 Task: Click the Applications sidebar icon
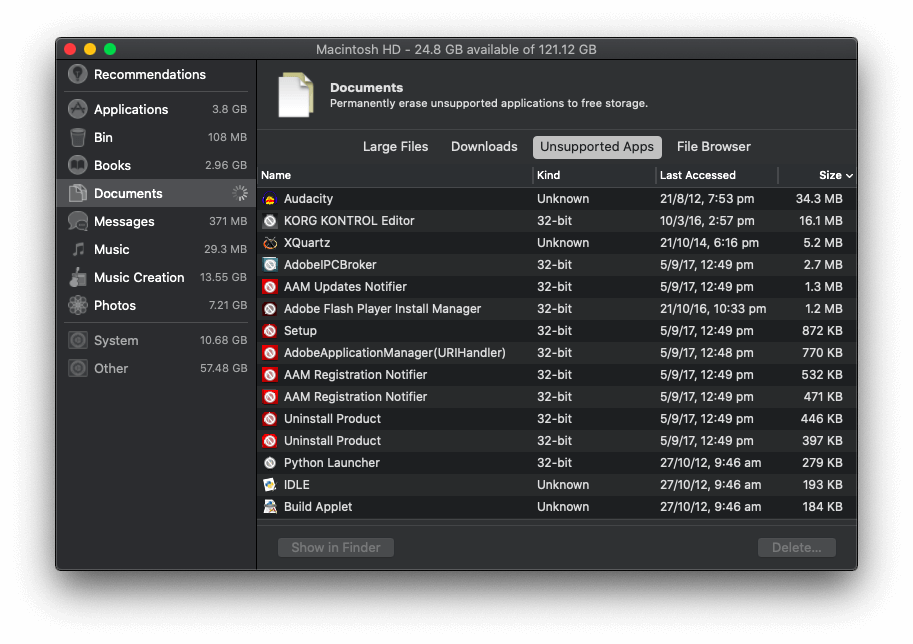77,109
